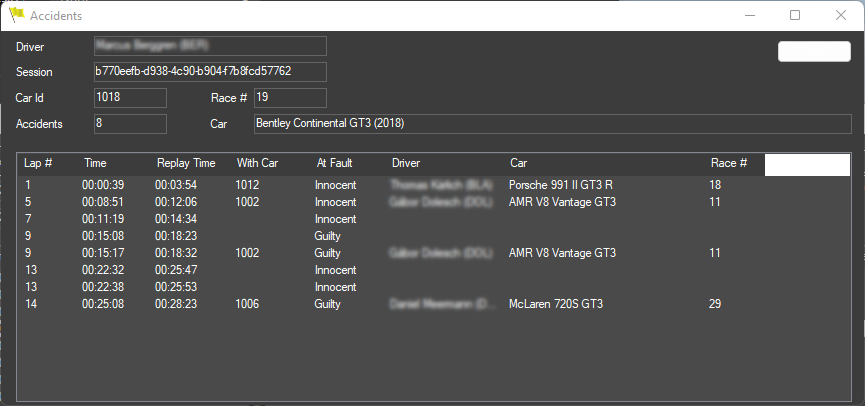Sort table by Lap # column header
This screenshot has height=406, width=865.
click(x=38, y=163)
